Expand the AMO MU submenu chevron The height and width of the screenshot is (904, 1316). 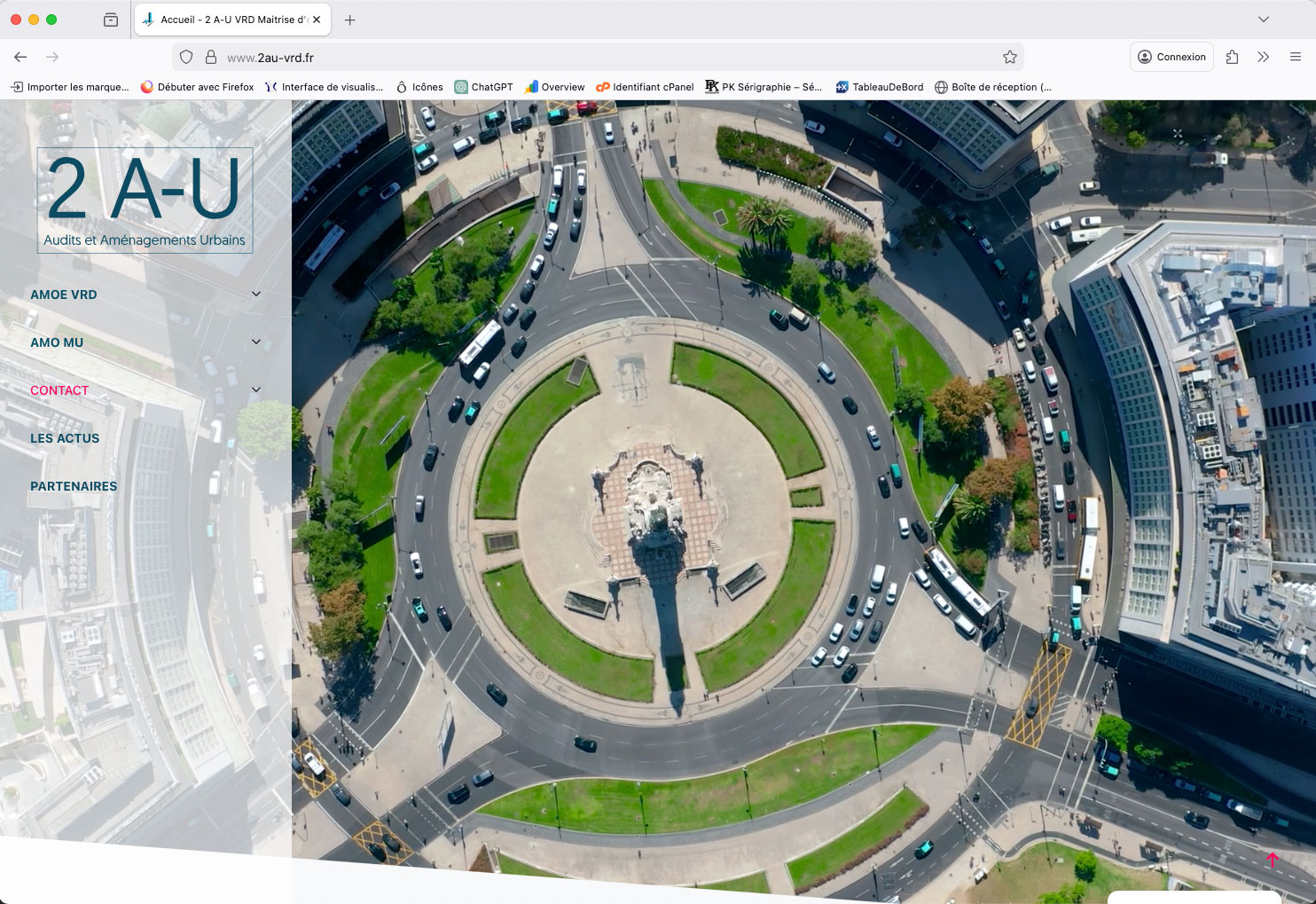(x=256, y=342)
